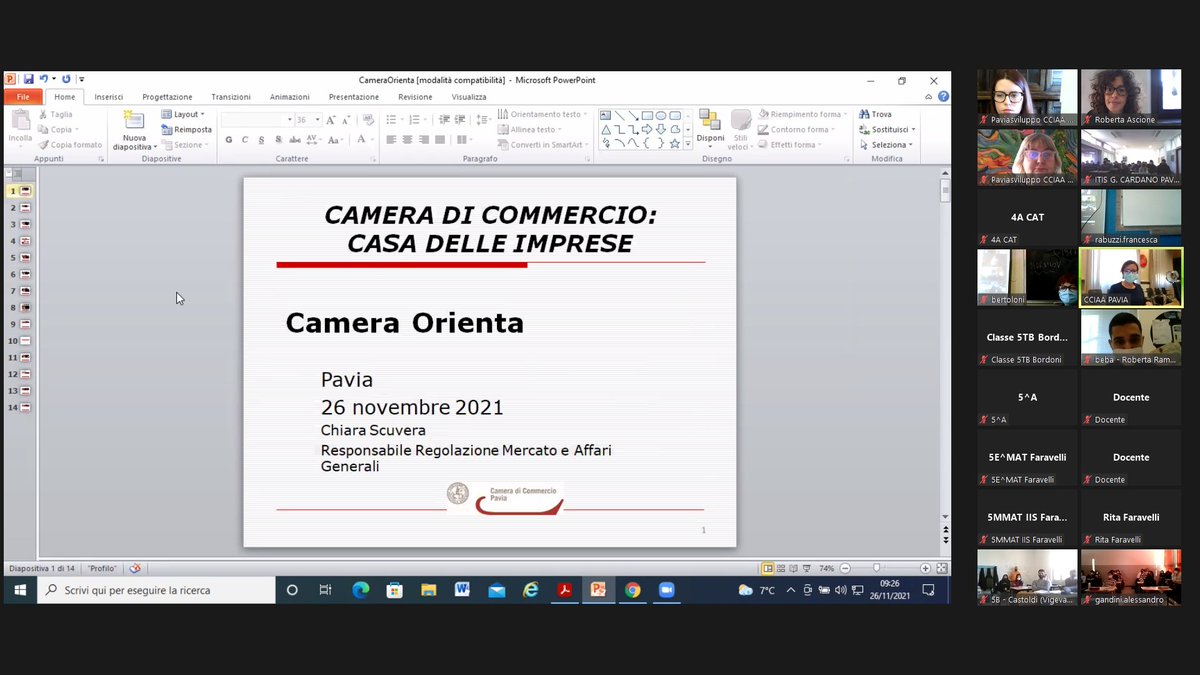Click the Undo arrow in quick access toolbar
This screenshot has height=675, width=1200.
click(43, 79)
